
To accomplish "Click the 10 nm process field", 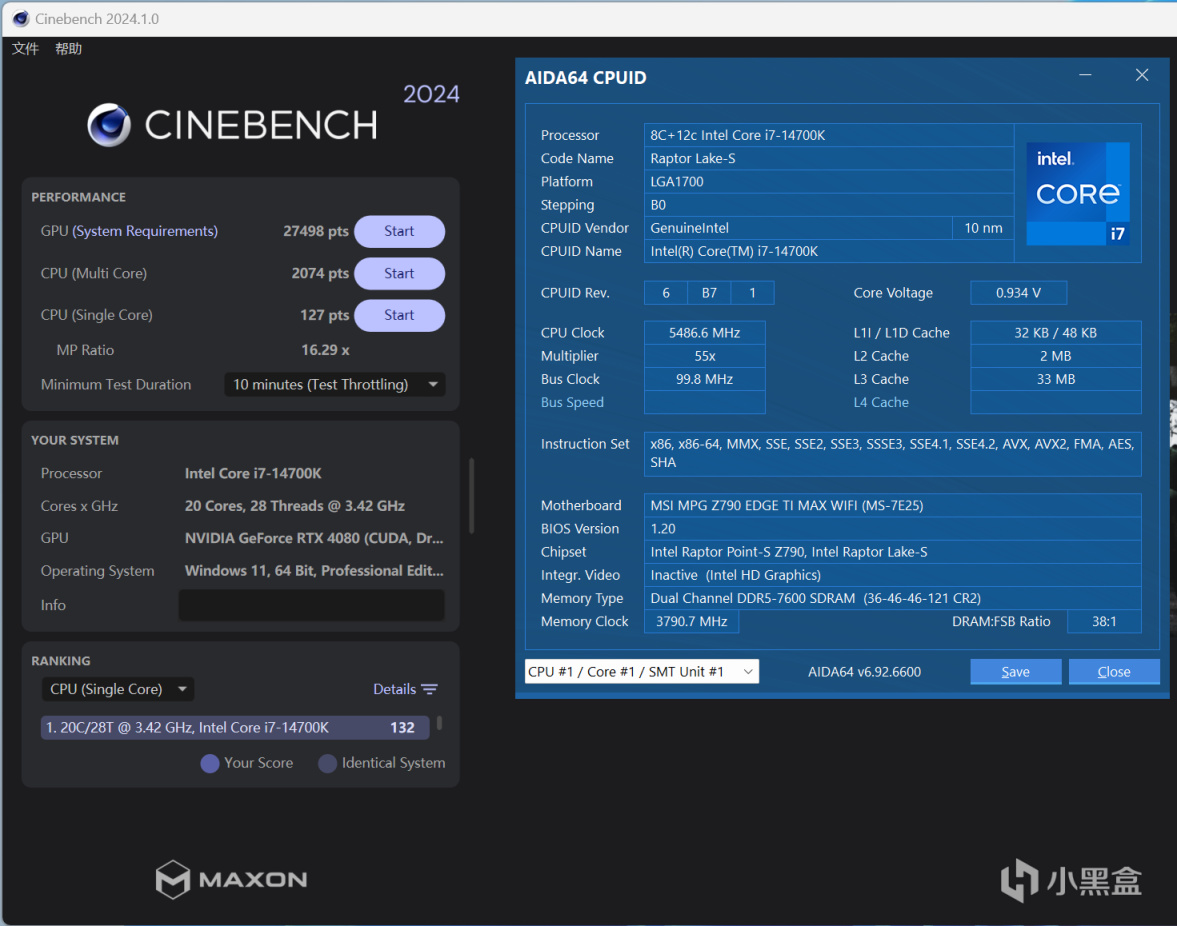I will (983, 228).
